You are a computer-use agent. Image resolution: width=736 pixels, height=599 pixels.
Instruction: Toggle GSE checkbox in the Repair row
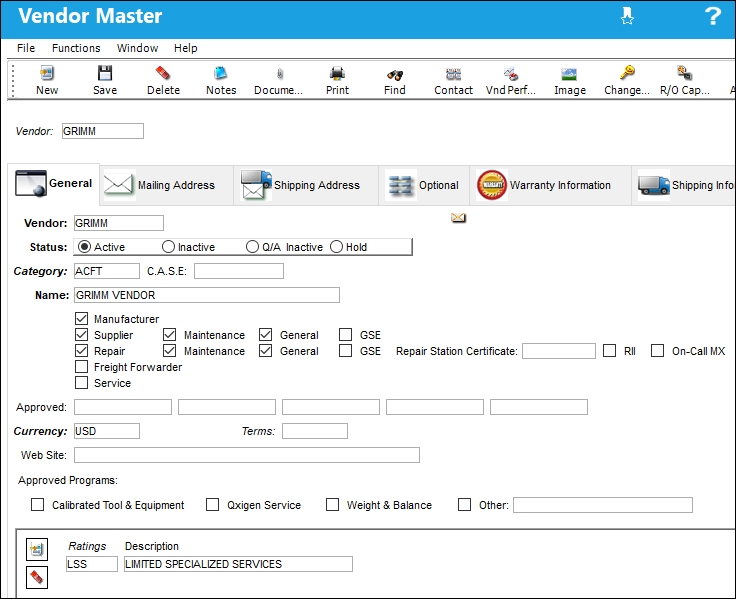(345, 351)
